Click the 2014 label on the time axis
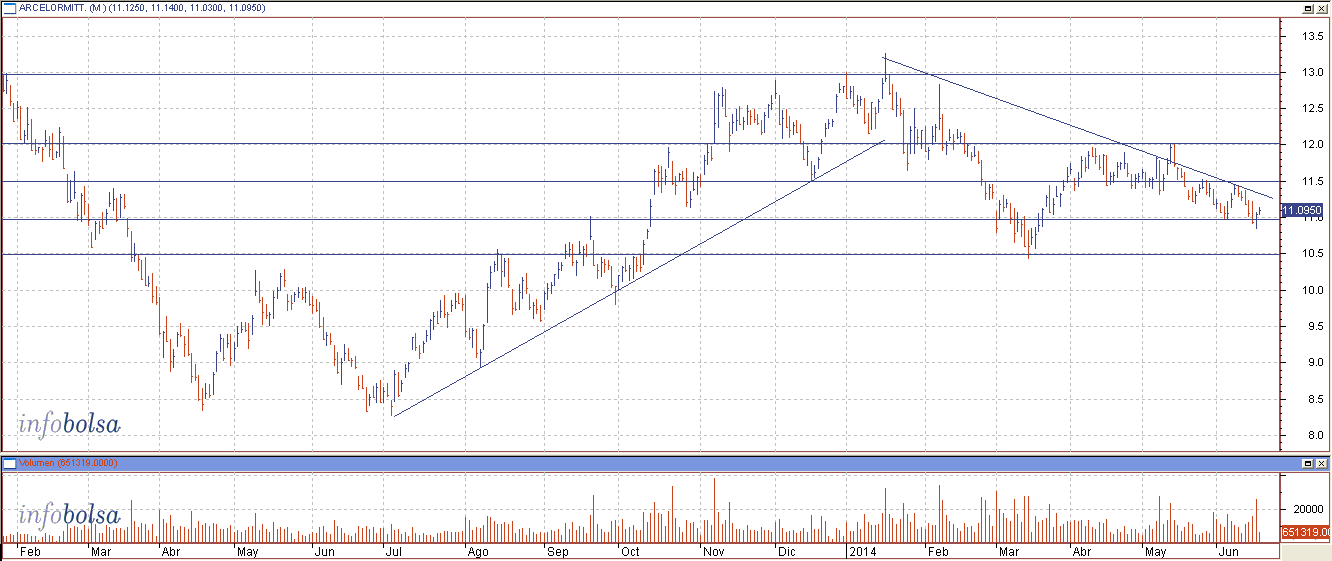Image resolution: width=1332 pixels, height=561 pixels. pos(861,551)
